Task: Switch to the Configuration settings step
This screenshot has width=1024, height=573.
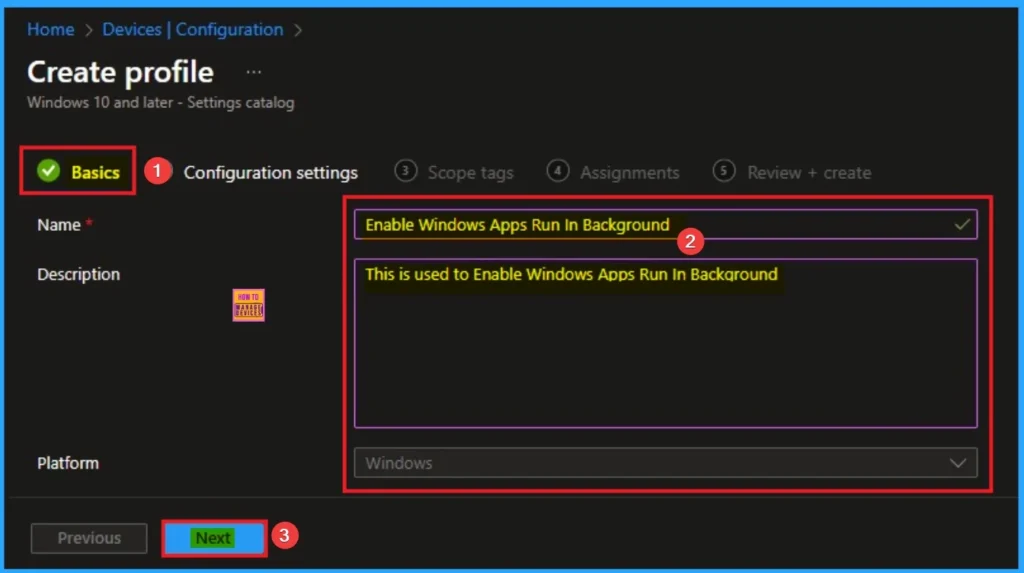Action: tap(270, 173)
